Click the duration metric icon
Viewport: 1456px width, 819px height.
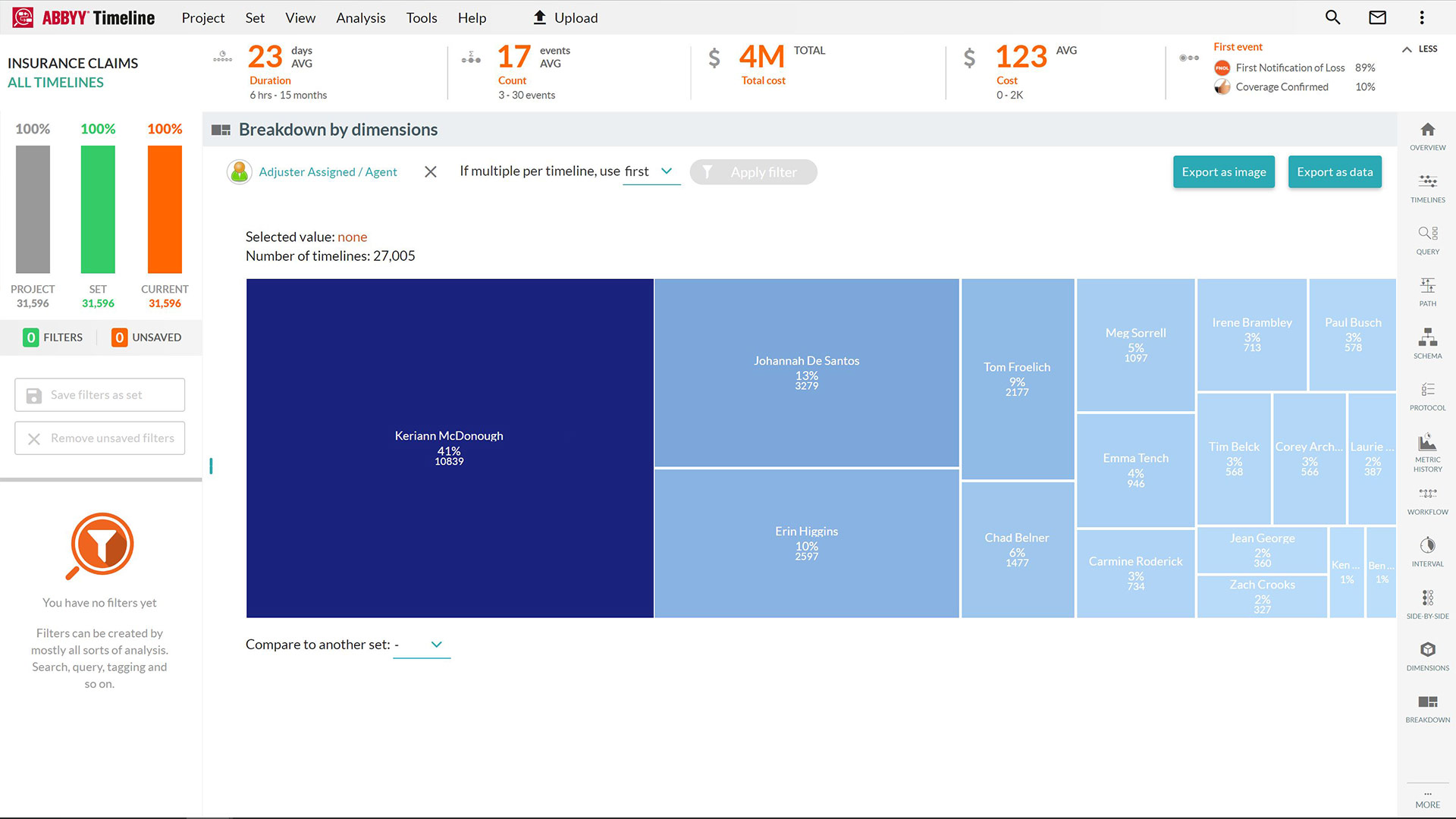[x=222, y=57]
